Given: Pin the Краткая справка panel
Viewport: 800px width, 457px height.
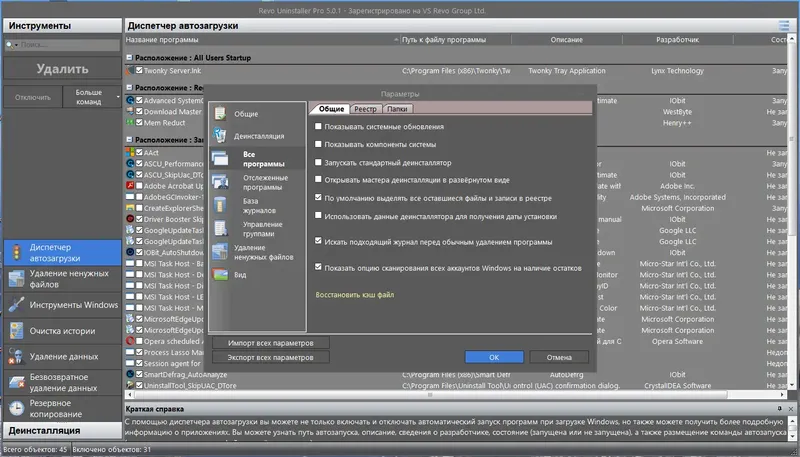Looking at the screenshot, I should point(780,409).
